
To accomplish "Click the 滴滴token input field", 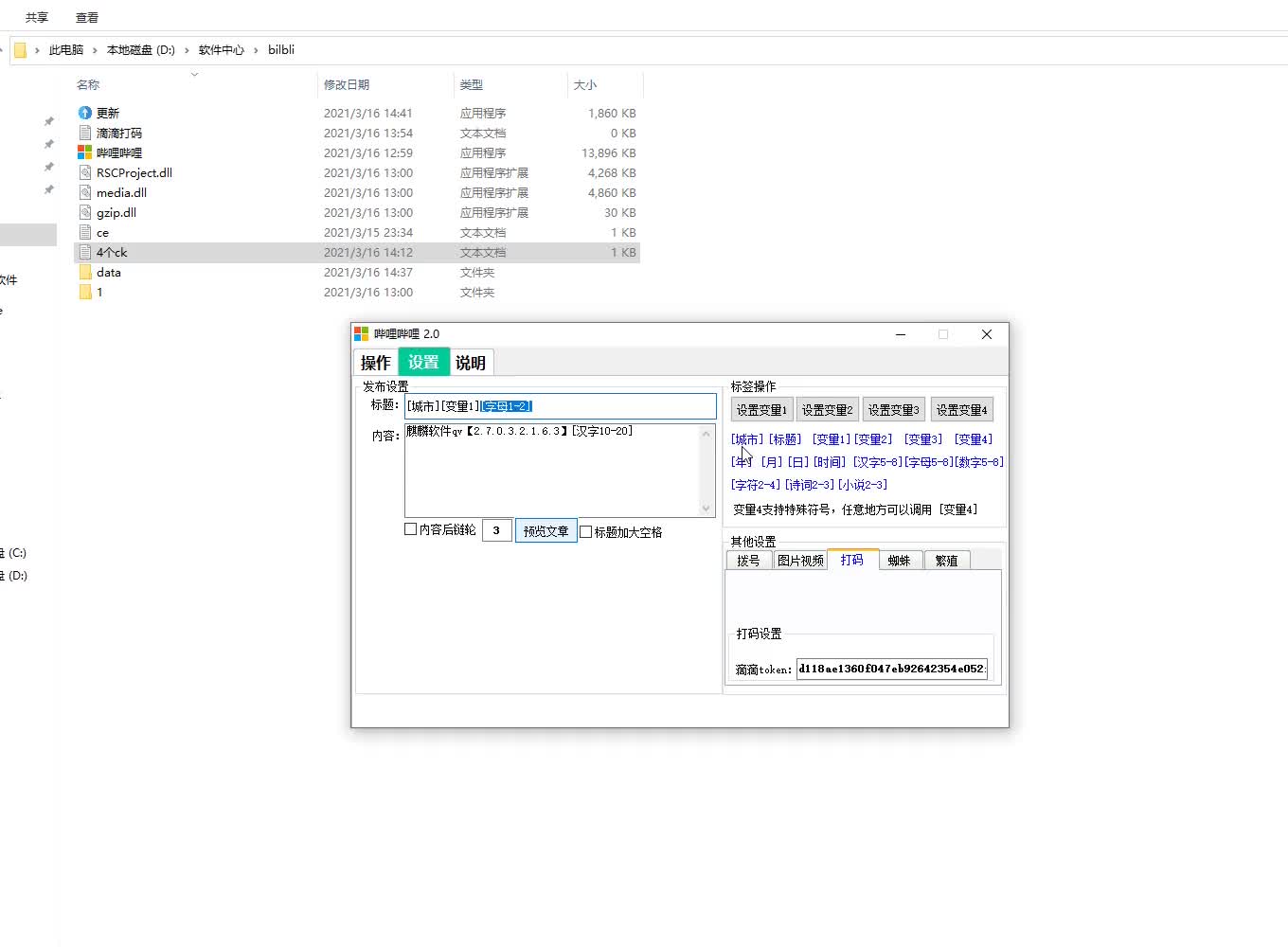I will point(892,669).
